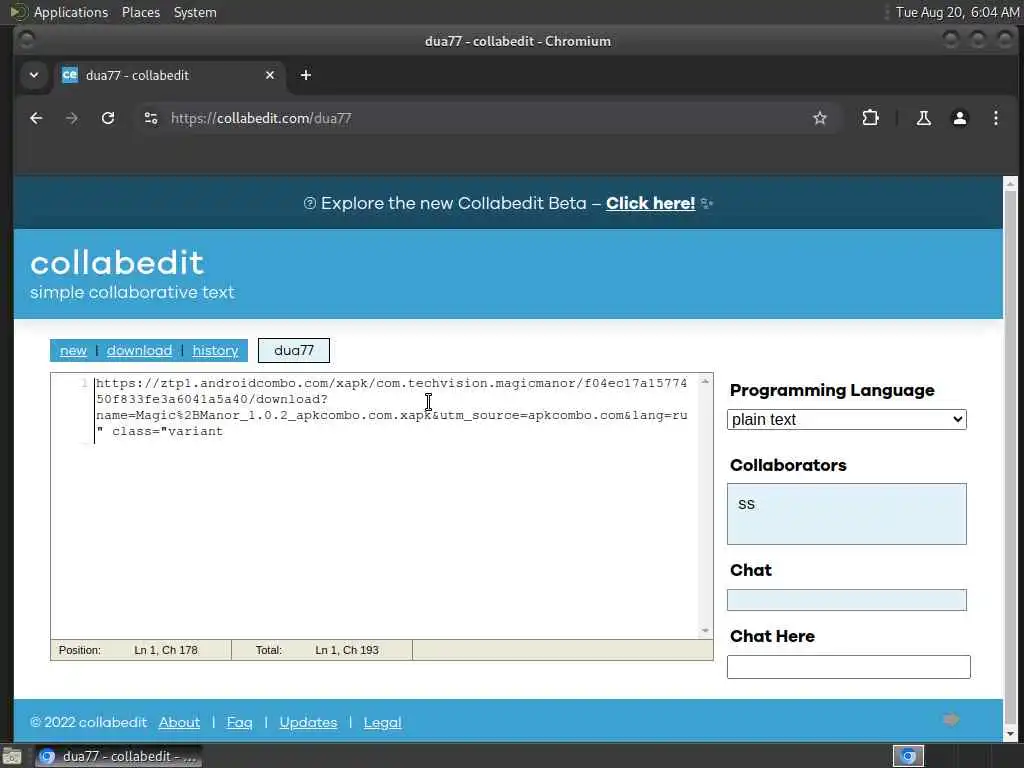1024x768 pixels.
Task: Open the profile avatar menu
Action: pyautogui.click(x=959, y=118)
